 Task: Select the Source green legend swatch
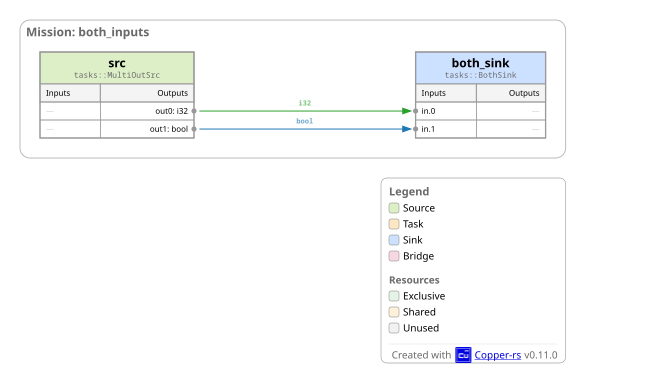tap(394, 208)
